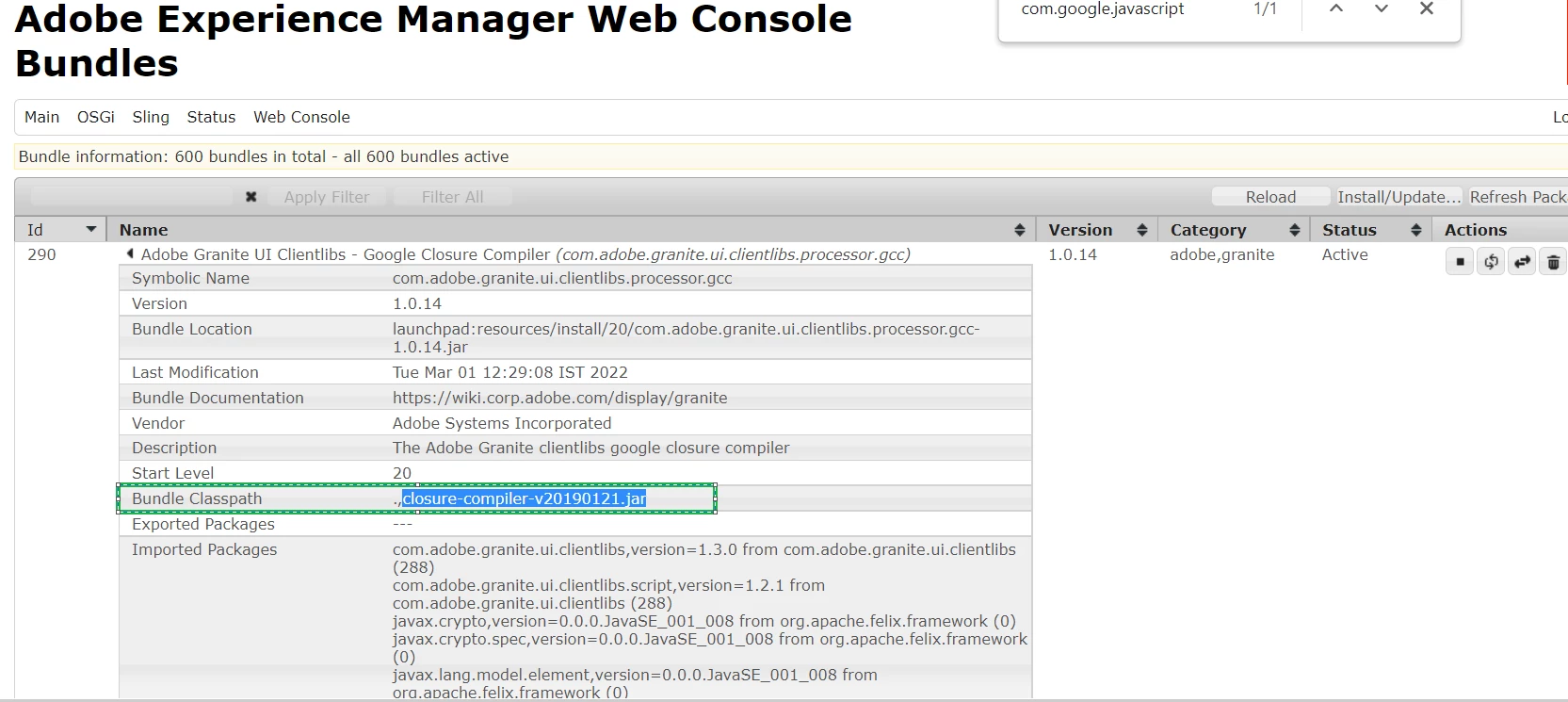Click the Description value text
The width and height of the screenshot is (1568, 702).
coord(590,448)
